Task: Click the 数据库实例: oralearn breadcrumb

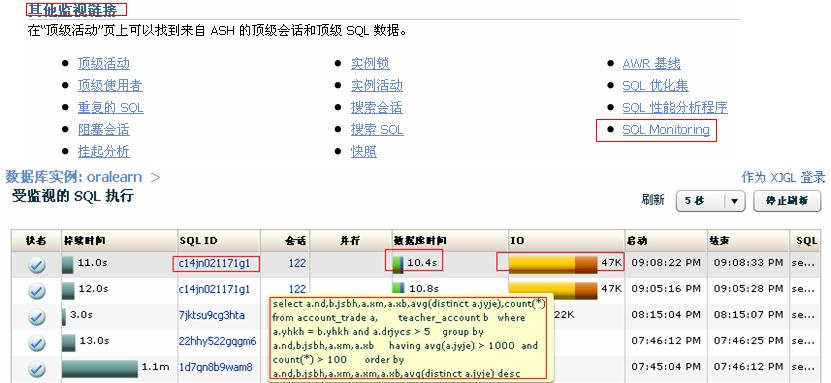Action: (x=74, y=177)
